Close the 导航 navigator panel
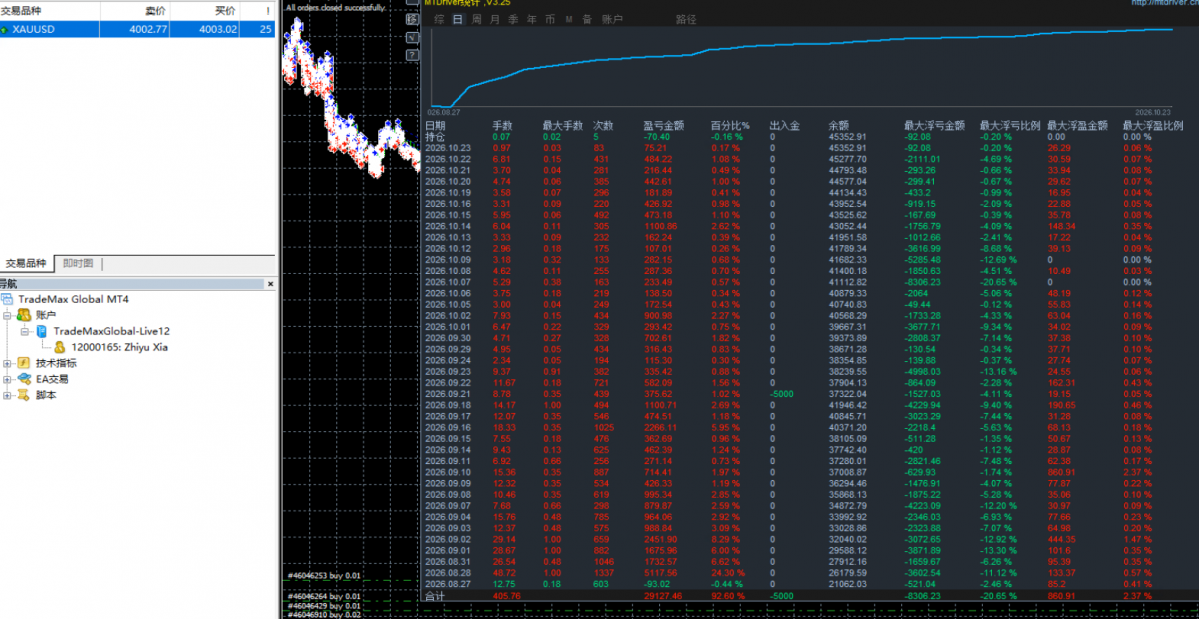 click(x=270, y=284)
